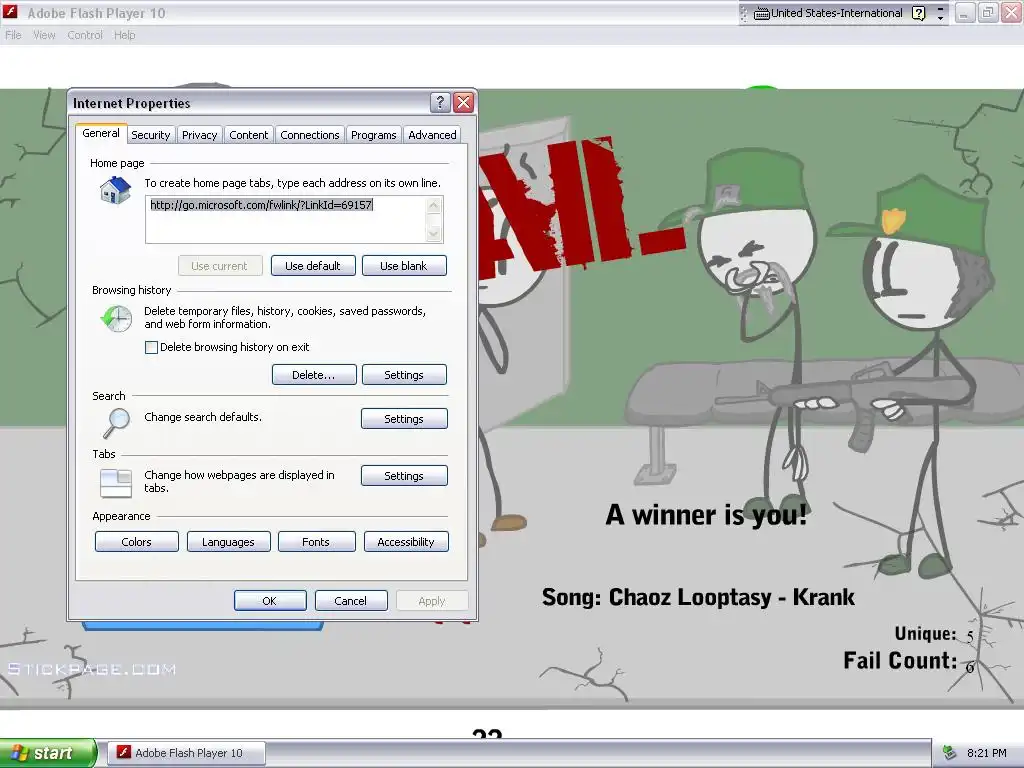Open the Content tab
1024x768 pixels.
click(248, 135)
